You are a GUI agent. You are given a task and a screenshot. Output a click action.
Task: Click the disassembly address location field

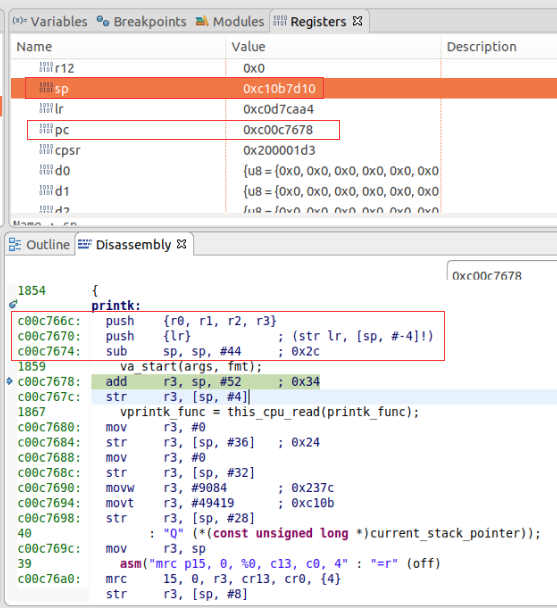pos(502,271)
